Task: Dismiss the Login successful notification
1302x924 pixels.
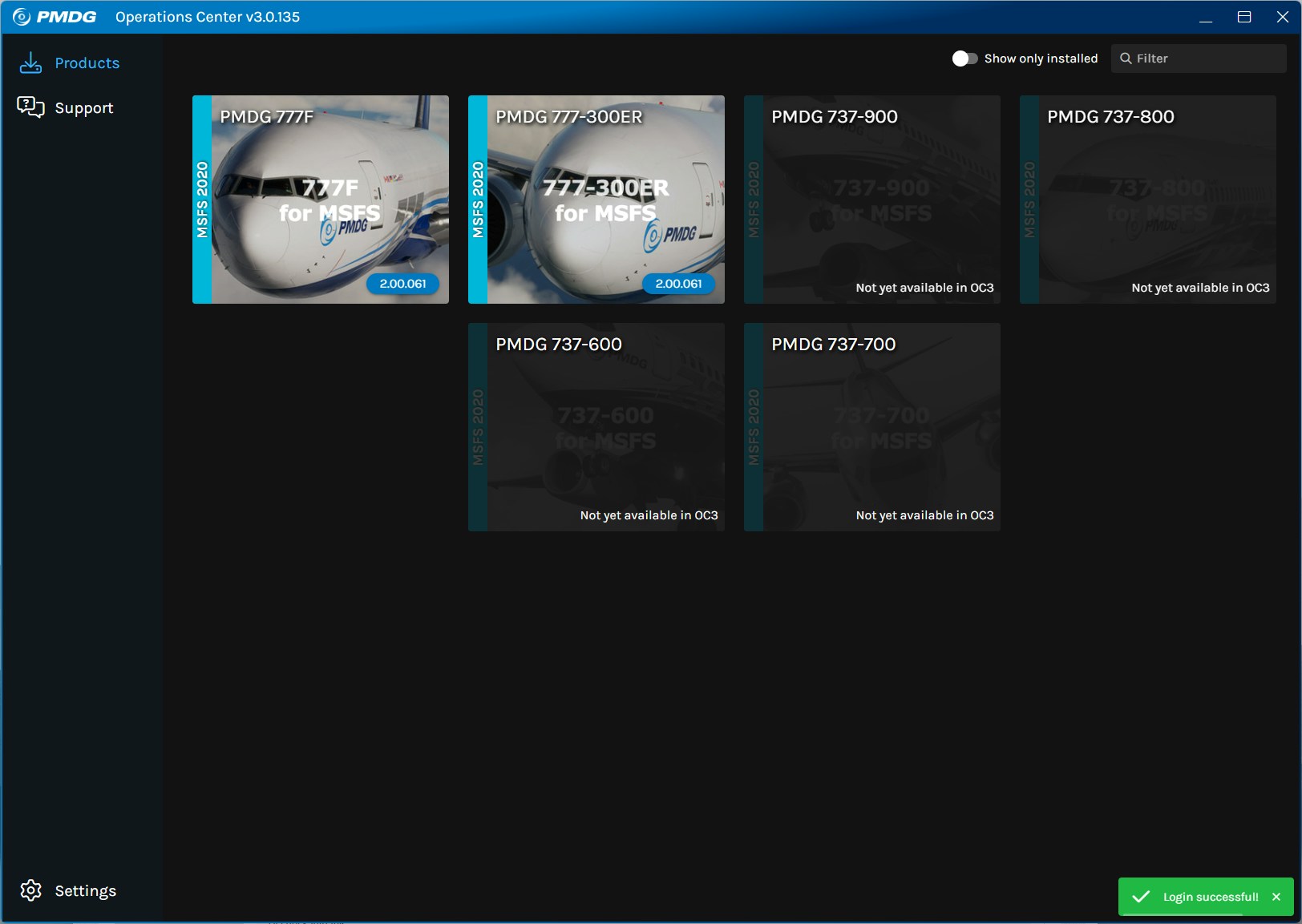Action: pos(1276,897)
